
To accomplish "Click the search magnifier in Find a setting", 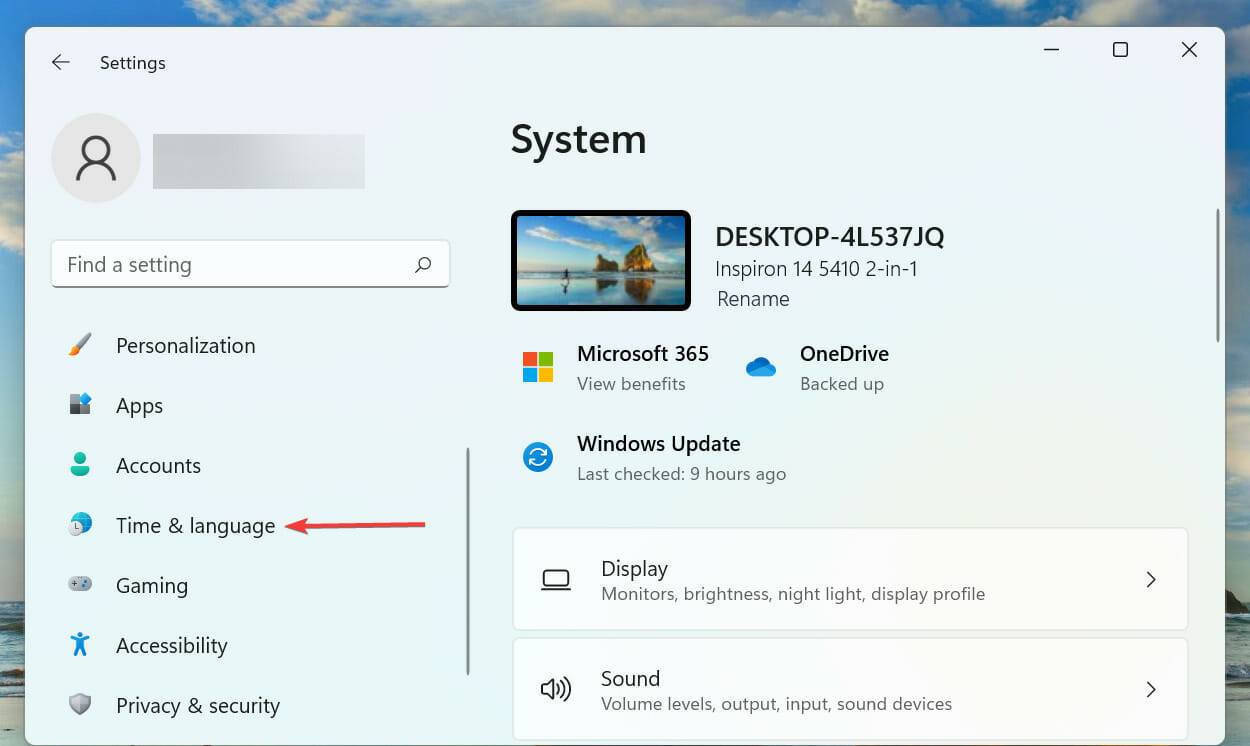I will (x=423, y=264).
